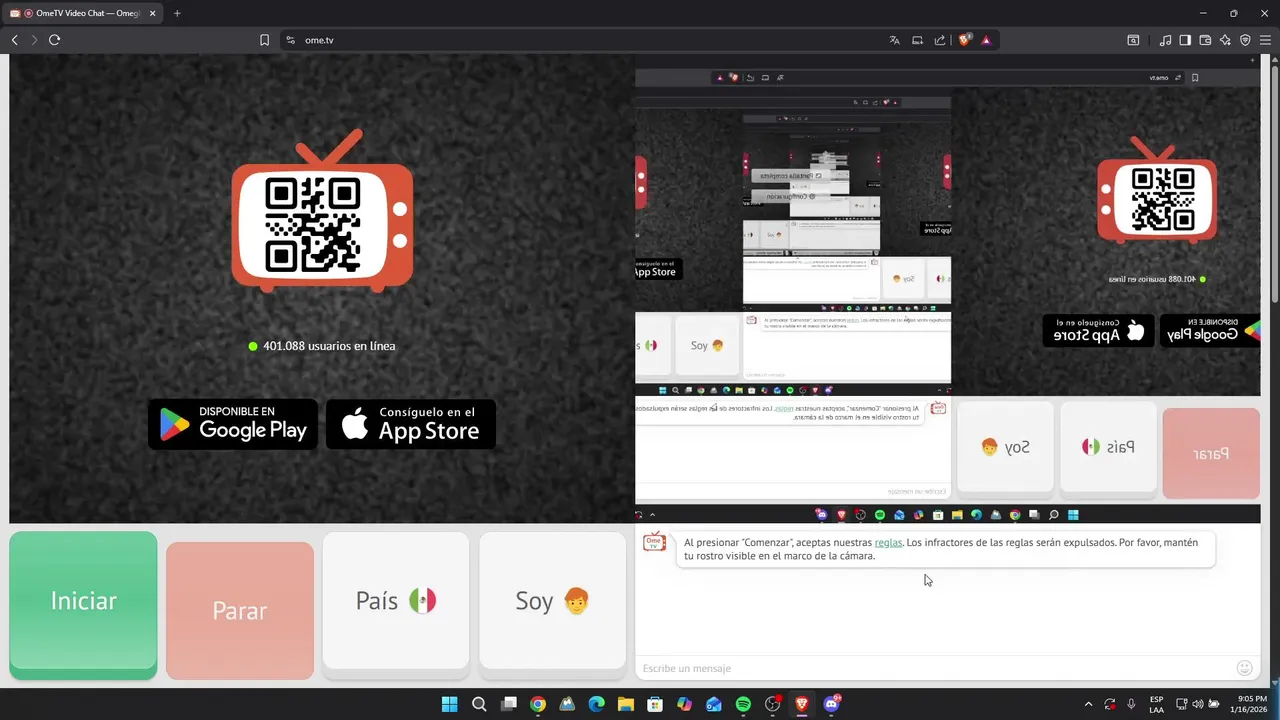
Task: Open the tab search icon in toolbar
Action: [1133, 40]
